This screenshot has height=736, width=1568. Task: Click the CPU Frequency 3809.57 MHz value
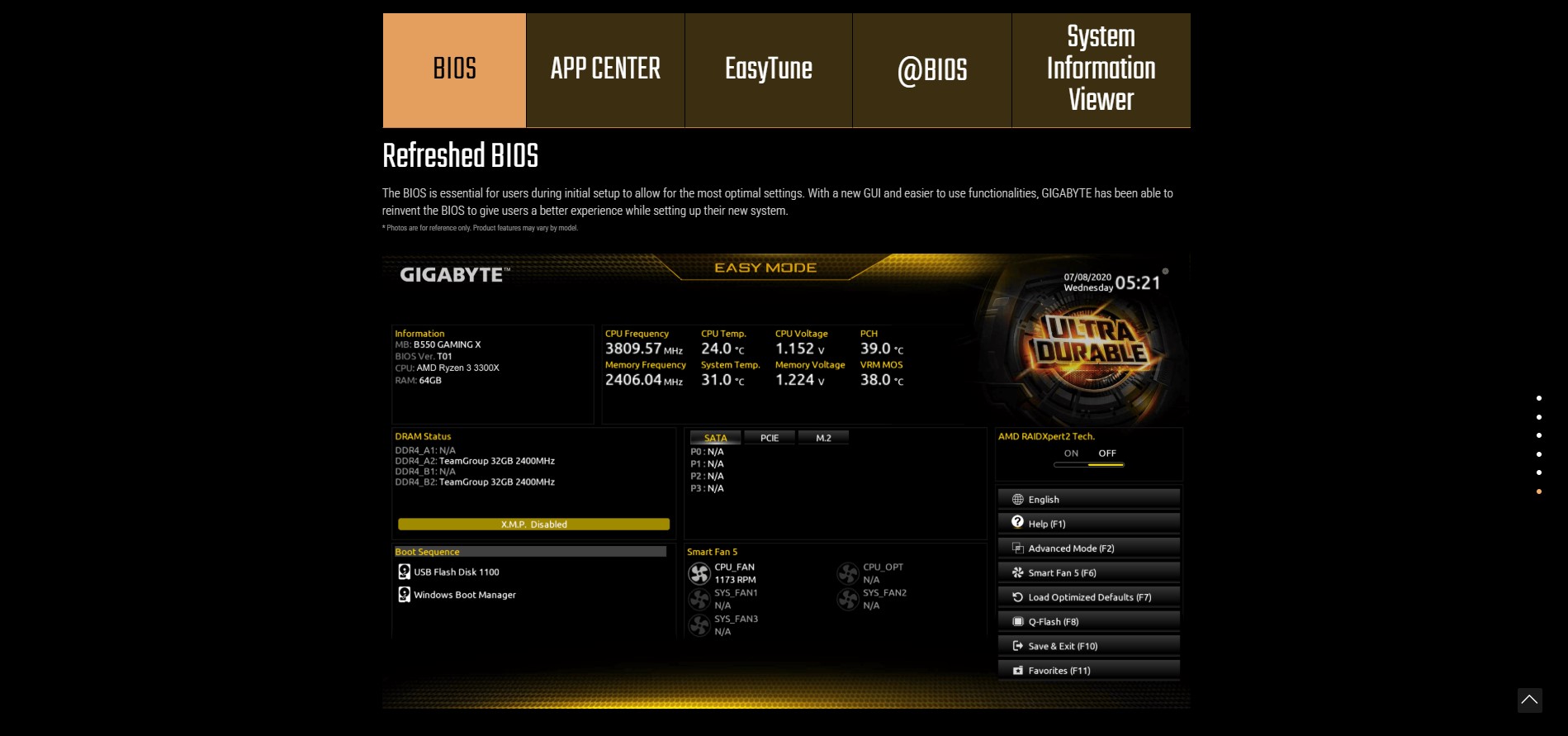pyautogui.click(x=644, y=349)
